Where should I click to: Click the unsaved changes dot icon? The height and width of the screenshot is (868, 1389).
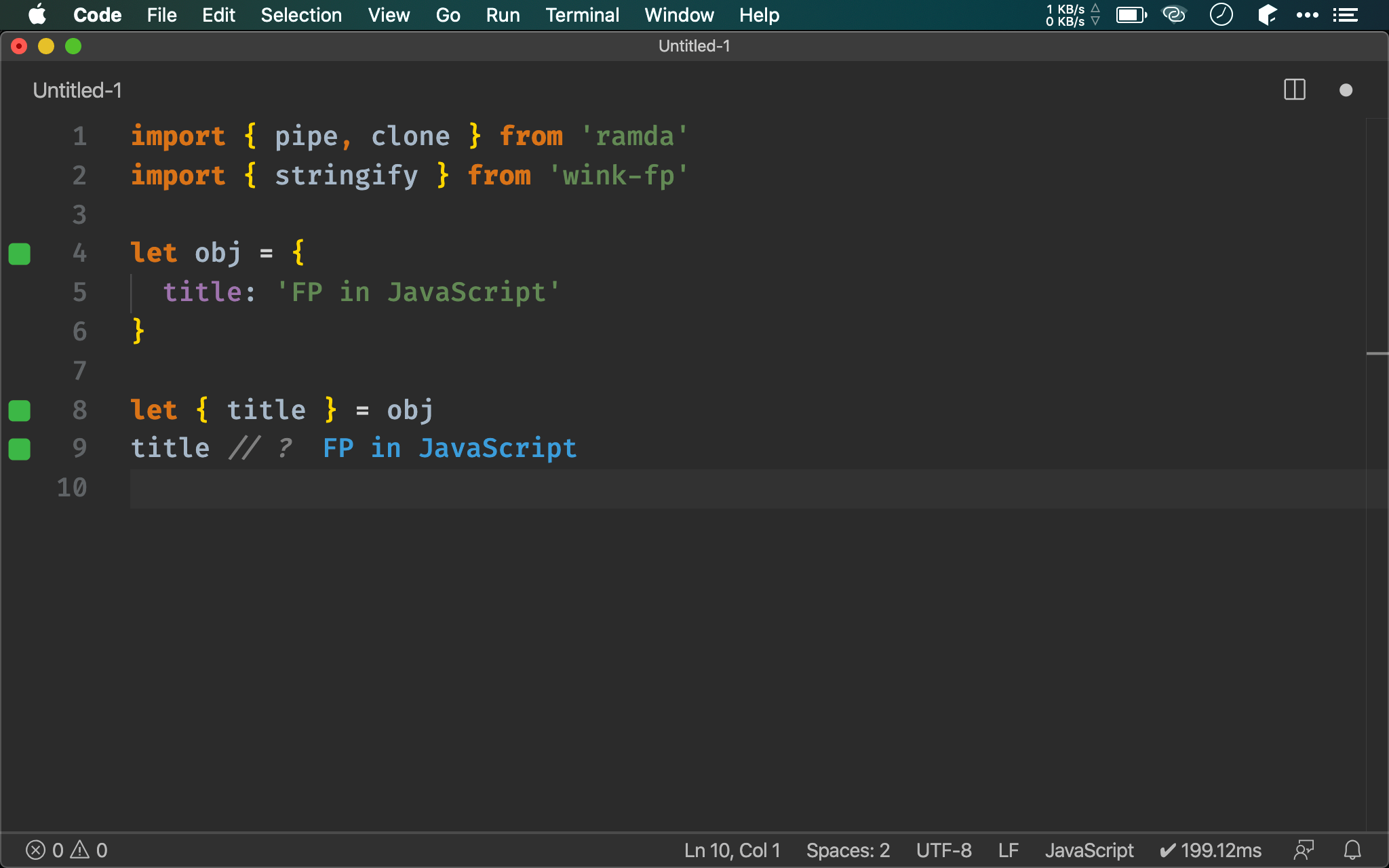click(1346, 90)
